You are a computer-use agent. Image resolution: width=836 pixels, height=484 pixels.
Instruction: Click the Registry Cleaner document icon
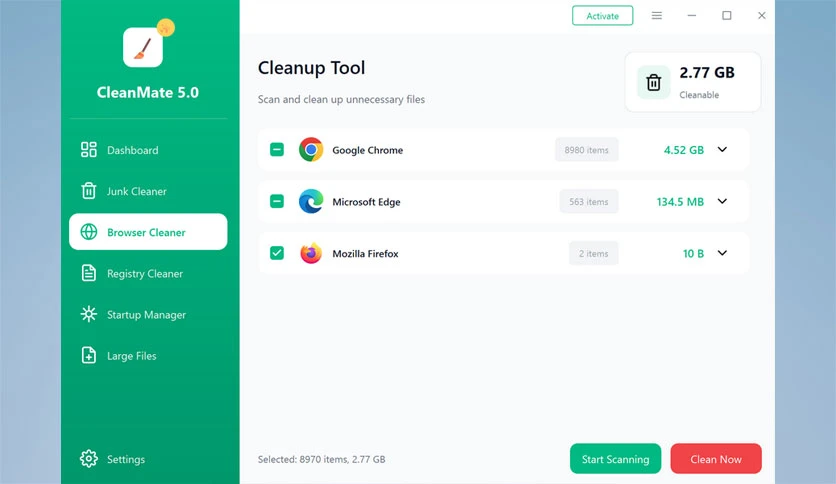coord(89,273)
